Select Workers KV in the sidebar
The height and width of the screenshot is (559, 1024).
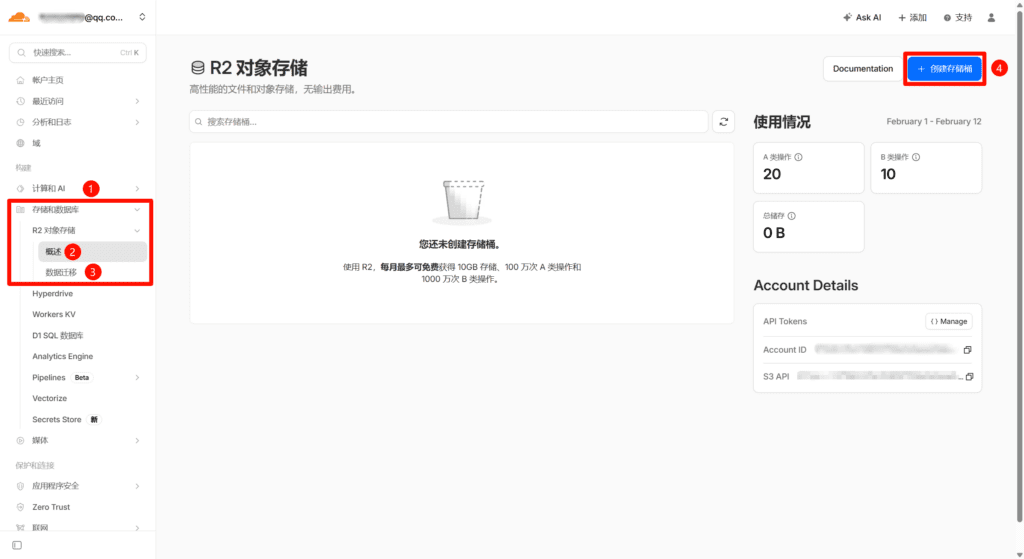54,315
